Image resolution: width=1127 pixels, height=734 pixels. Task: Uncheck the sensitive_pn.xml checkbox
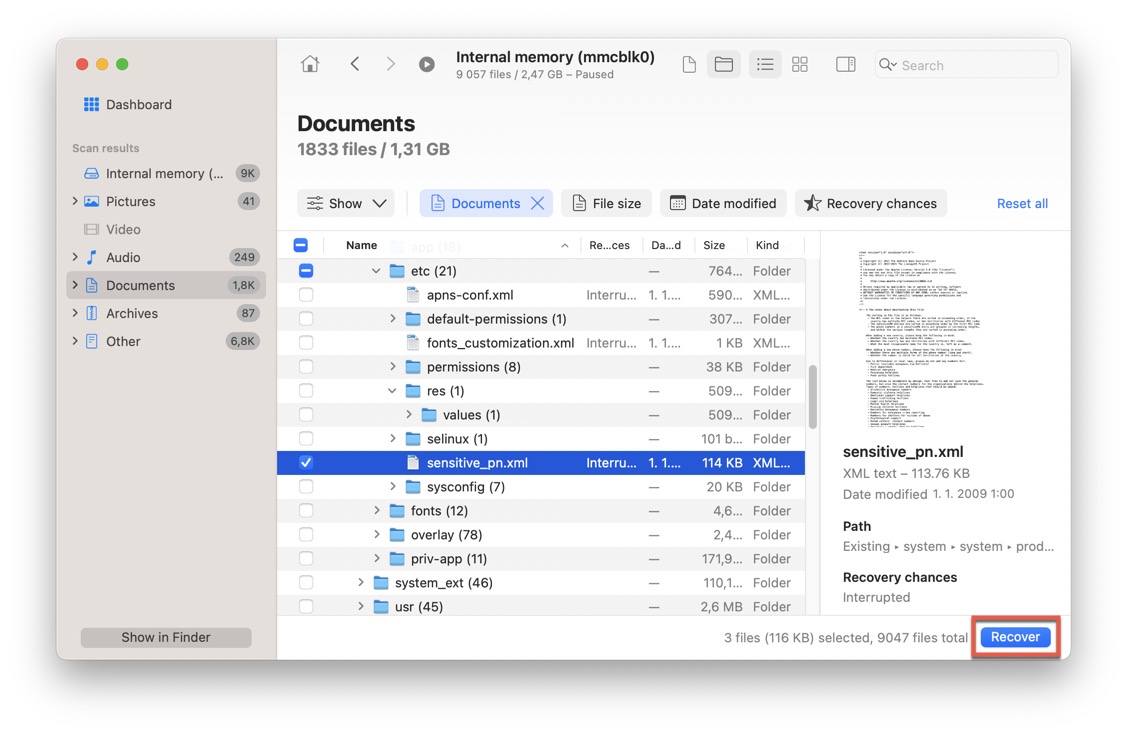(x=306, y=463)
